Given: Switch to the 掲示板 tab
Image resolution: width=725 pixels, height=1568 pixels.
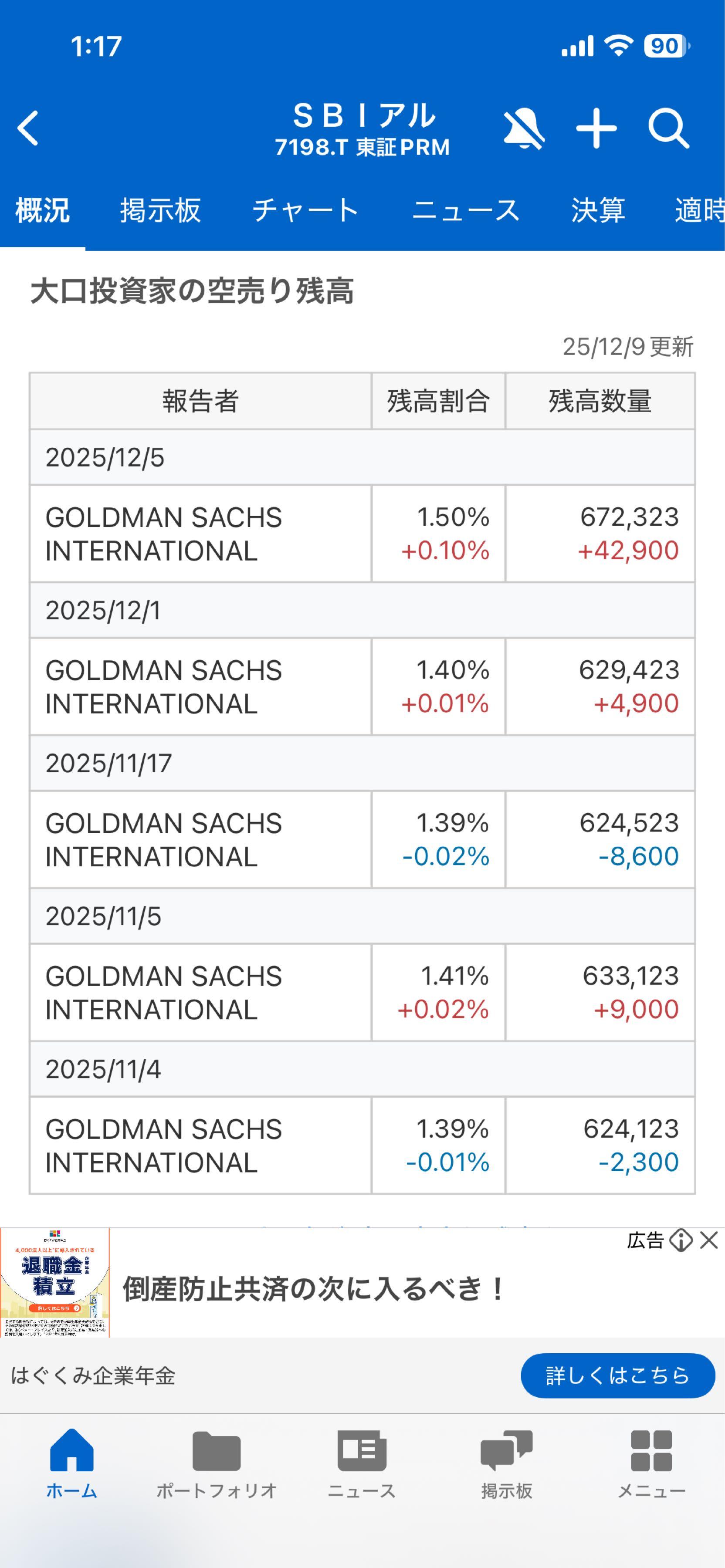Looking at the screenshot, I should 160,211.
